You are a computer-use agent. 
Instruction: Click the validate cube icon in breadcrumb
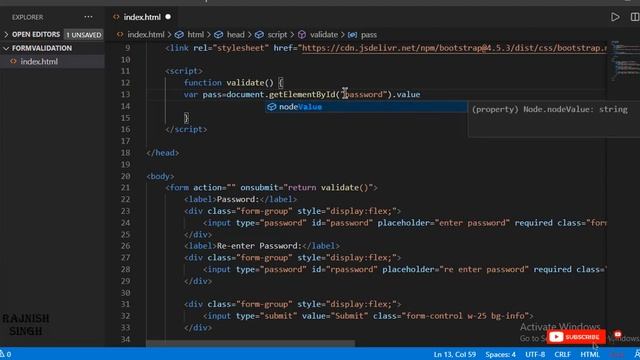click(302, 35)
